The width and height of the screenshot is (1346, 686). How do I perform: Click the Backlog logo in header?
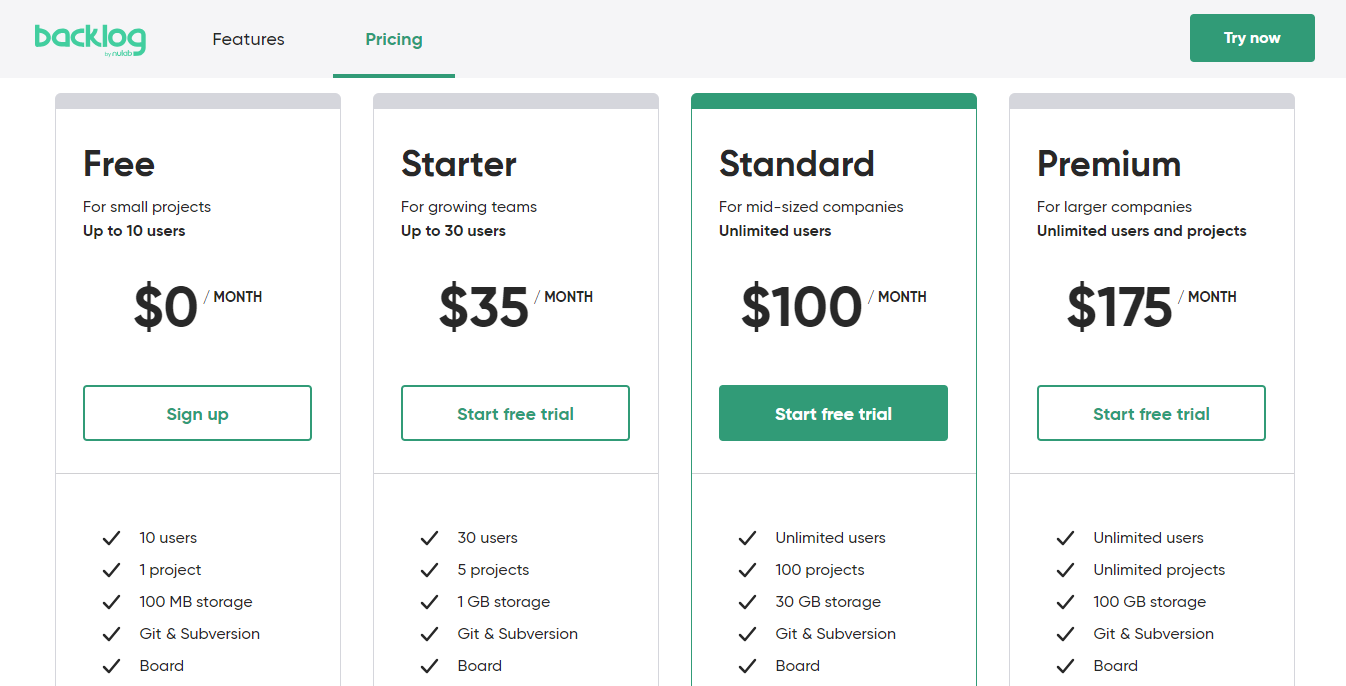pos(90,39)
